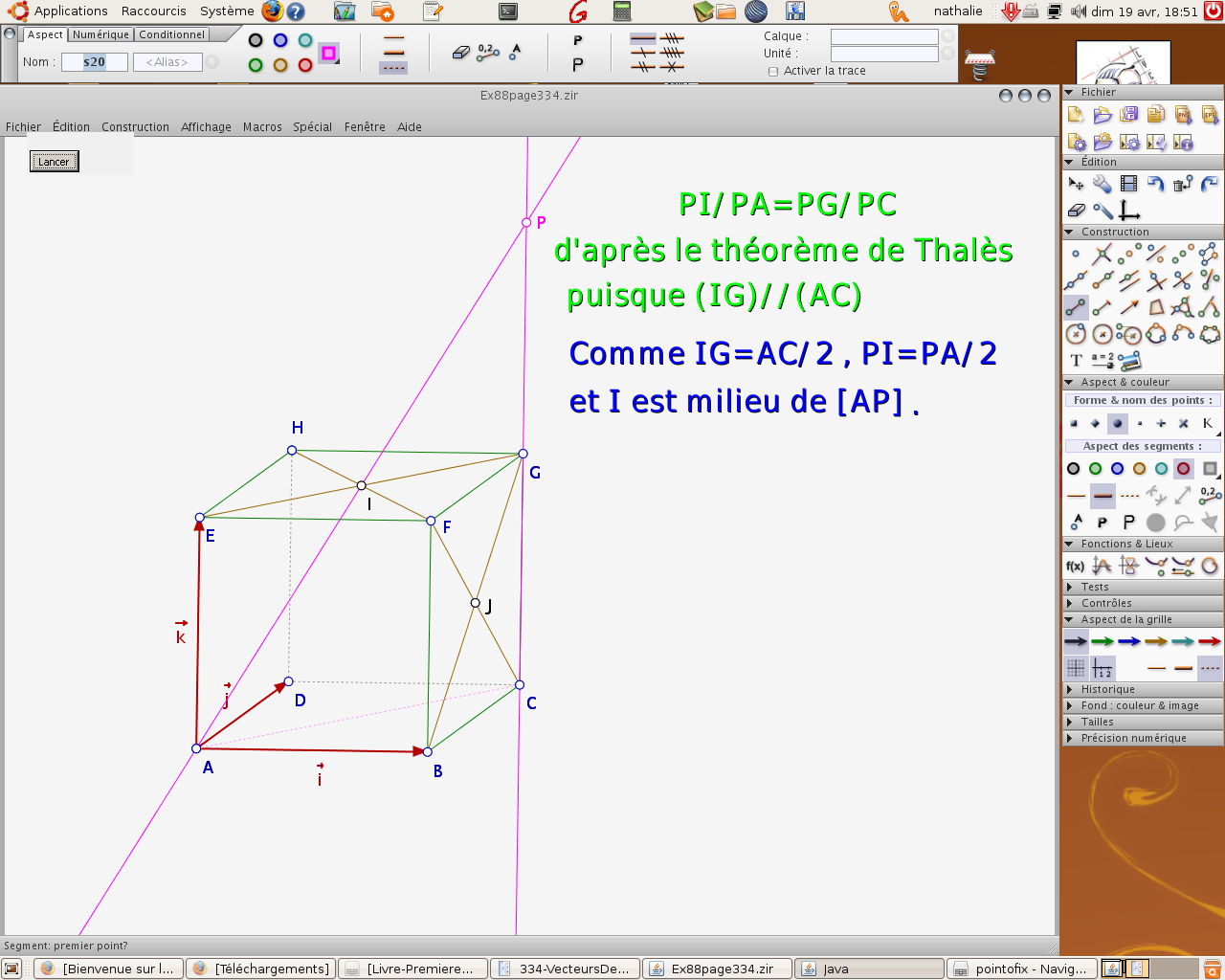Open the animation filmstrip tool
Image resolution: width=1225 pixels, height=980 pixels.
1129,184
